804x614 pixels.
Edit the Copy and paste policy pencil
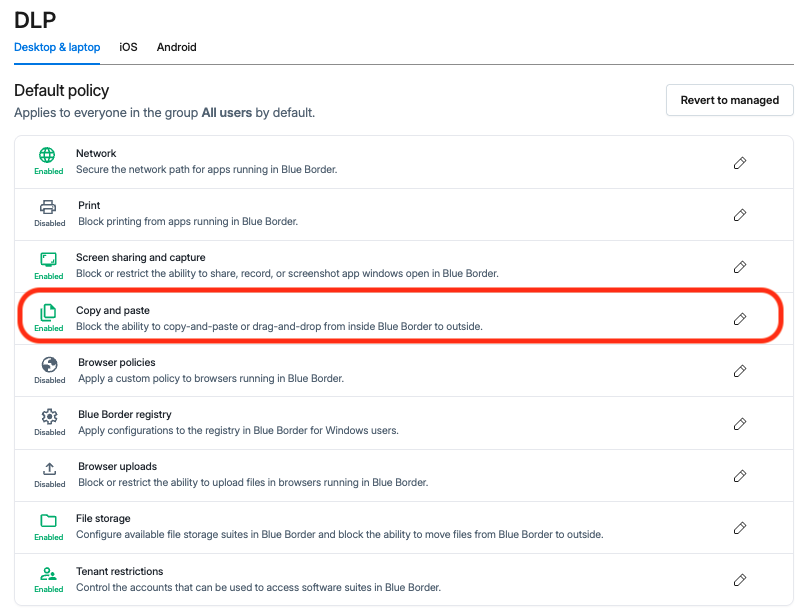point(739,319)
